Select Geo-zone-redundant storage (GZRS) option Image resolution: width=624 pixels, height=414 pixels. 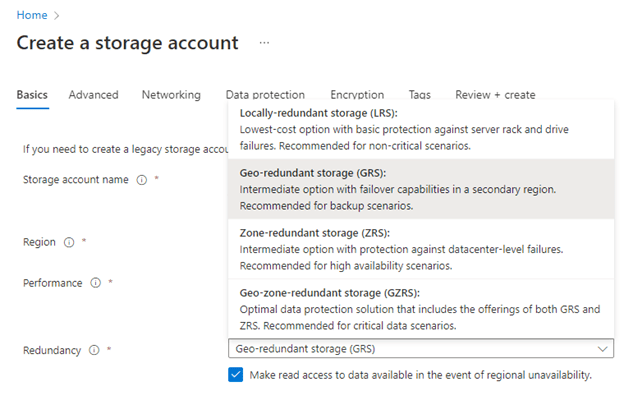(420, 309)
